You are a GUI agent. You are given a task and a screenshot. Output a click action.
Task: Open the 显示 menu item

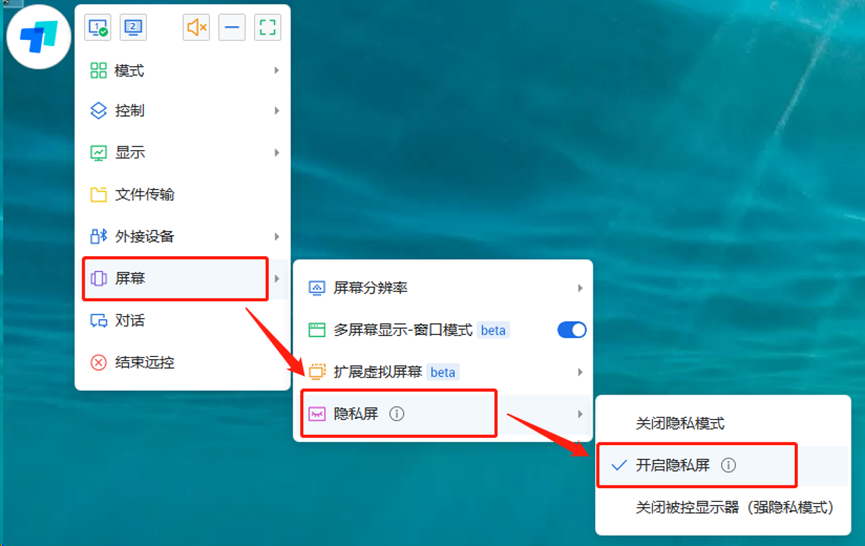tap(183, 153)
